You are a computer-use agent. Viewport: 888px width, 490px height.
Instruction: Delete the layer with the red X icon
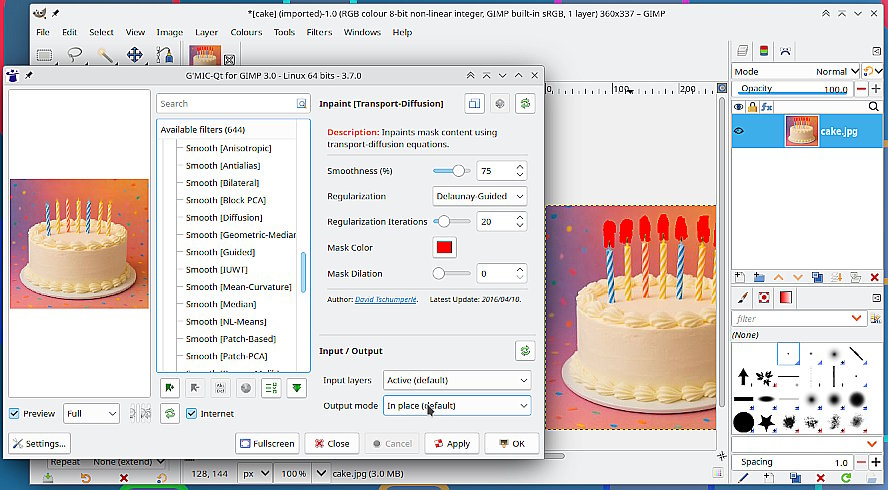(x=876, y=276)
